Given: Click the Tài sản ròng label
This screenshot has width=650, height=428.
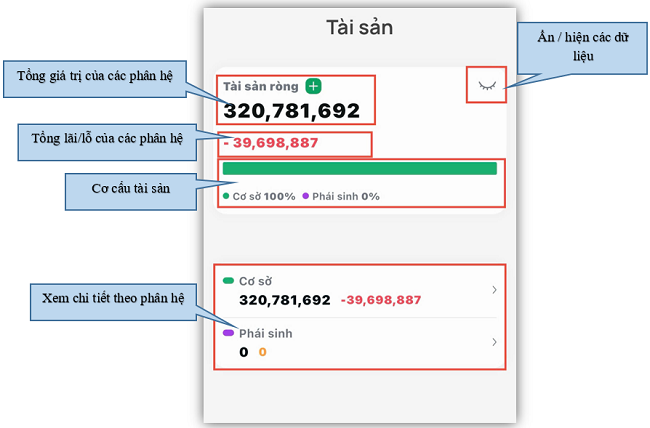Looking at the screenshot, I should click(261, 86).
